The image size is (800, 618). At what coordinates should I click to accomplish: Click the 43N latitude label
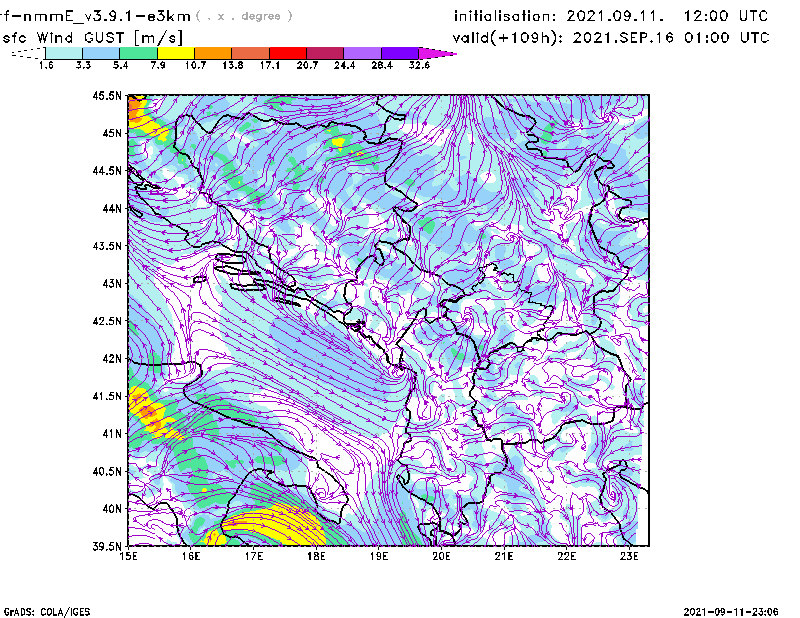click(x=112, y=283)
